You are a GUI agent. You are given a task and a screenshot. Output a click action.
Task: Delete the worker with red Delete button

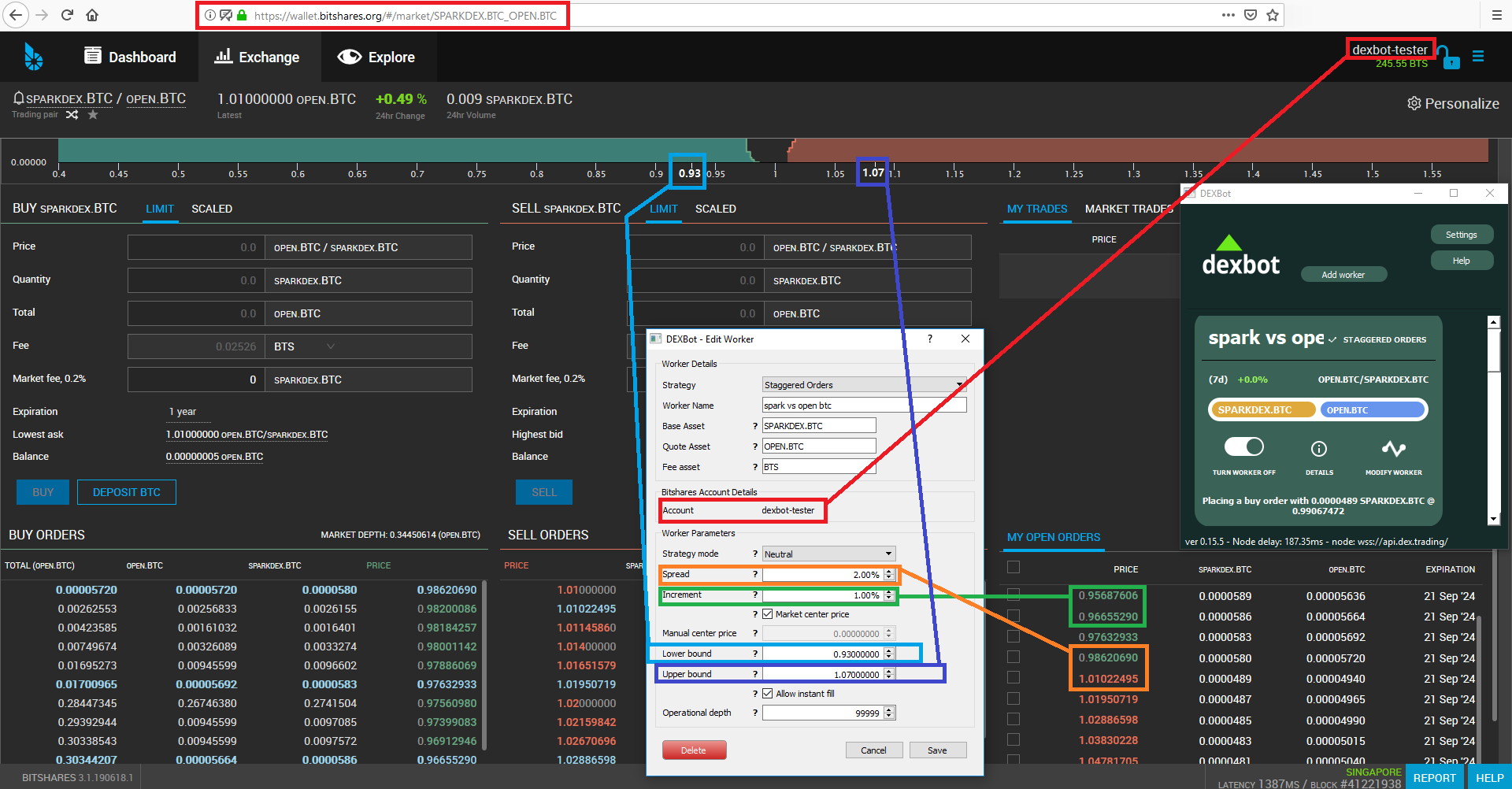[x=694, y=750]
